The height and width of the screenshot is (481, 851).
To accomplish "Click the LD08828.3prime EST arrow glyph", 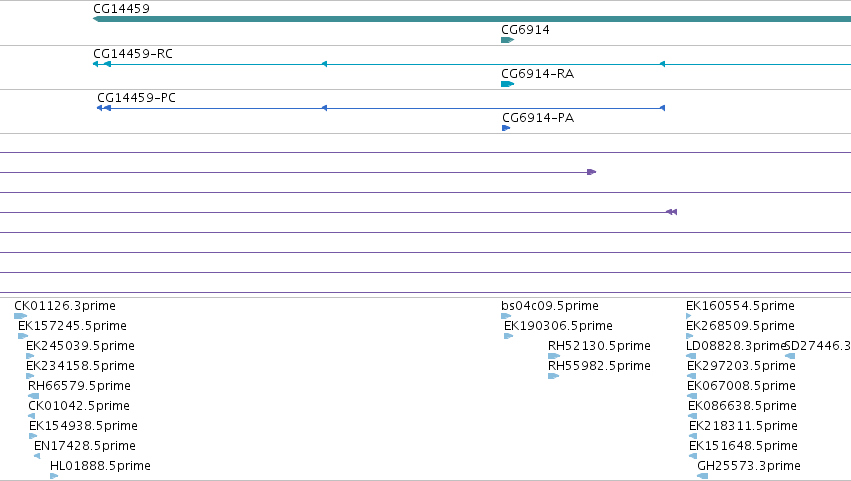I will click(x=691, y=356).
